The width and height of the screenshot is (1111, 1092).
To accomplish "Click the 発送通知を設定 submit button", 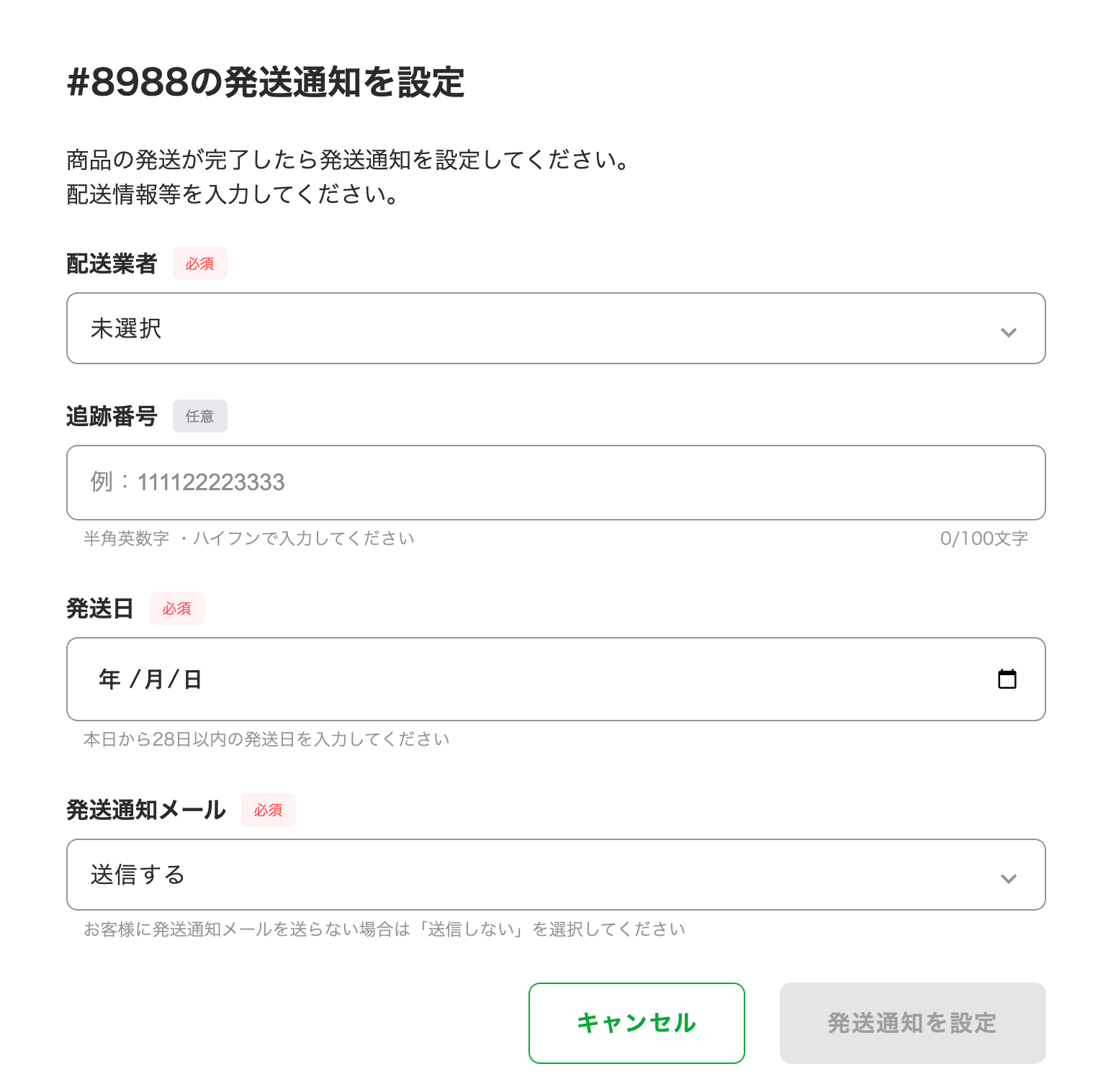I will click(x=912, y=1023).
